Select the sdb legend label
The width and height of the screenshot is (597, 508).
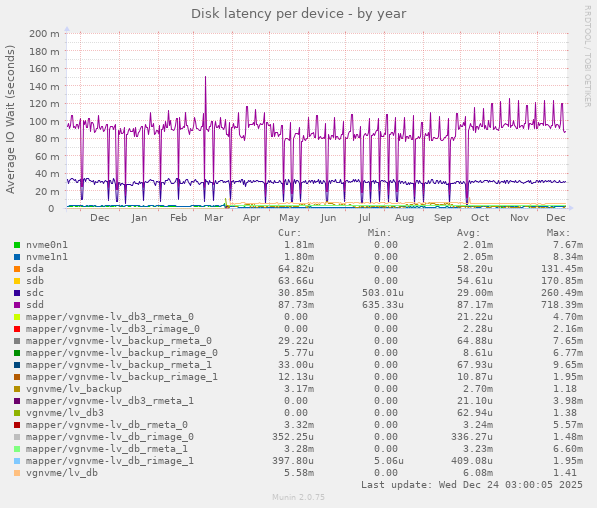click(x=35, y=281)
